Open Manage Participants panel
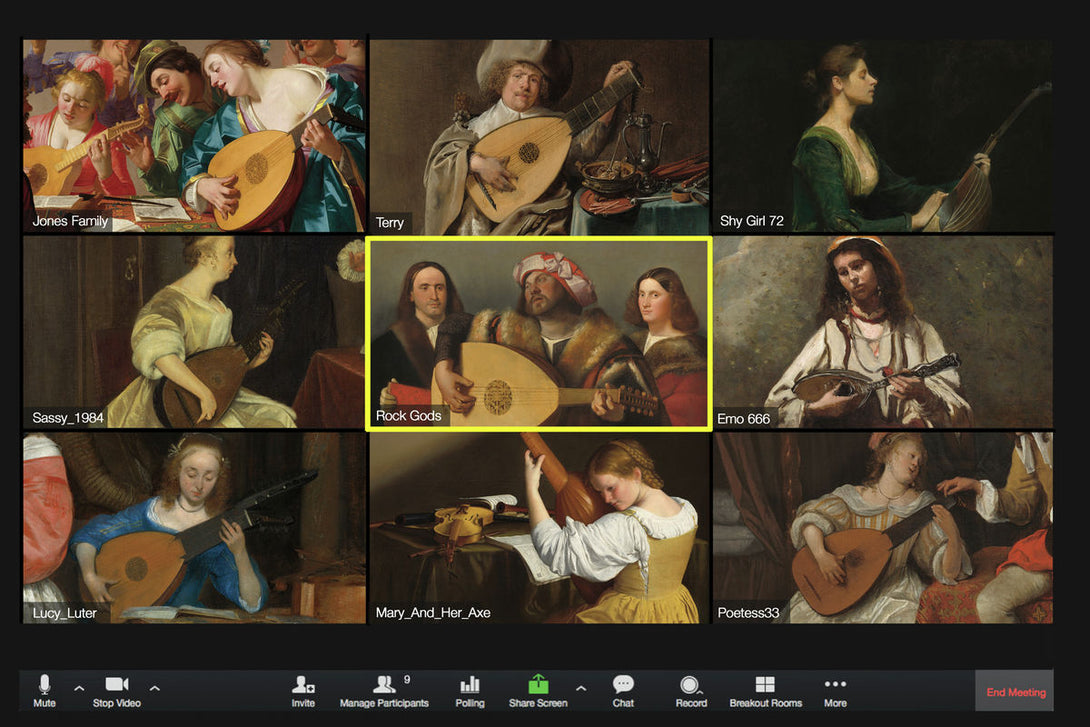Viewport: 1090px width, 727px height. [384, 690]
